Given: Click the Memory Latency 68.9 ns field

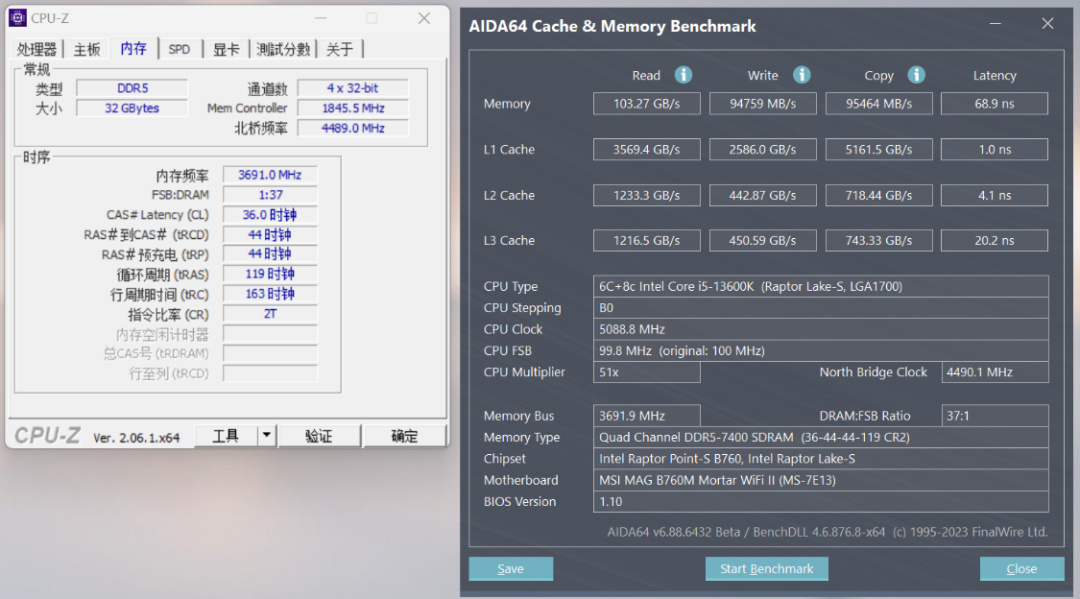Looking at the screenshot, I should pyautogui.click(x=995, y=103).
